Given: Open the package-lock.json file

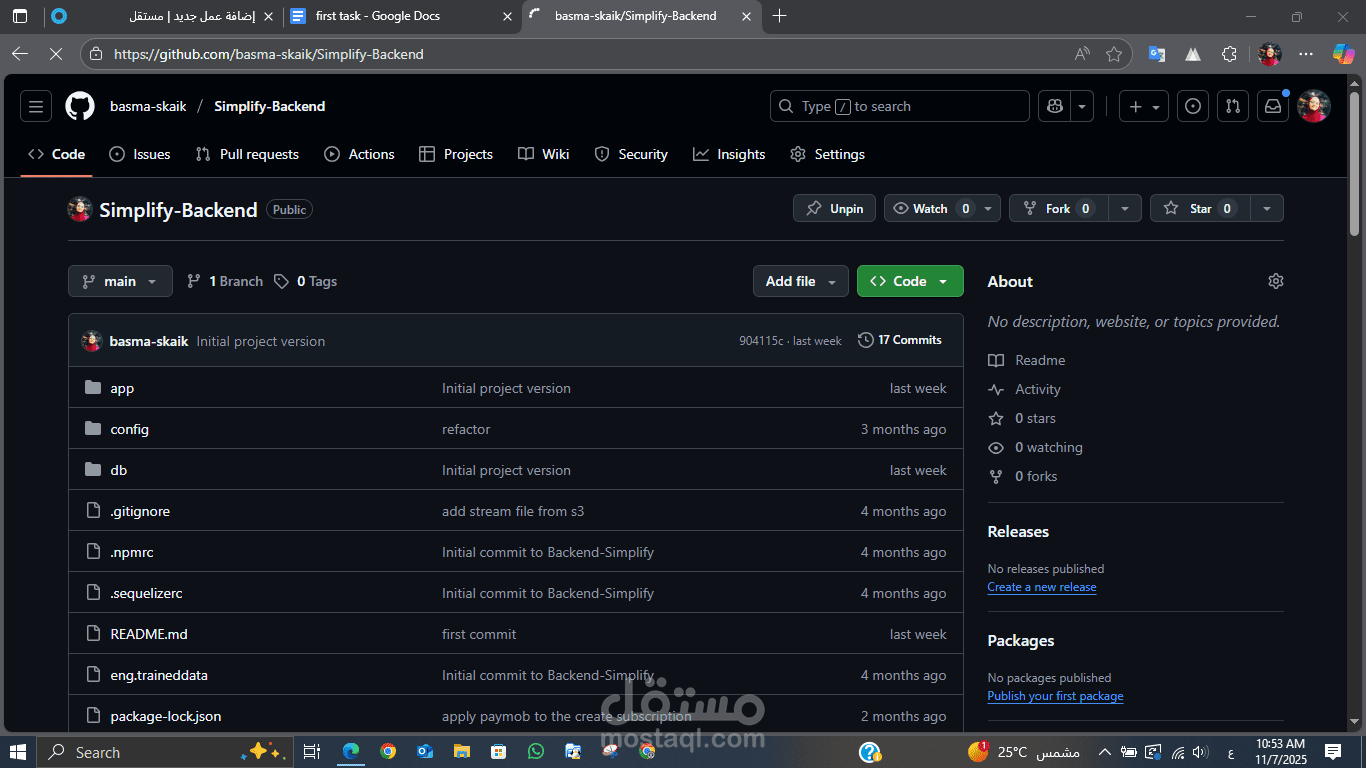Looking at the screenshot, I should (x=166, y=716).
